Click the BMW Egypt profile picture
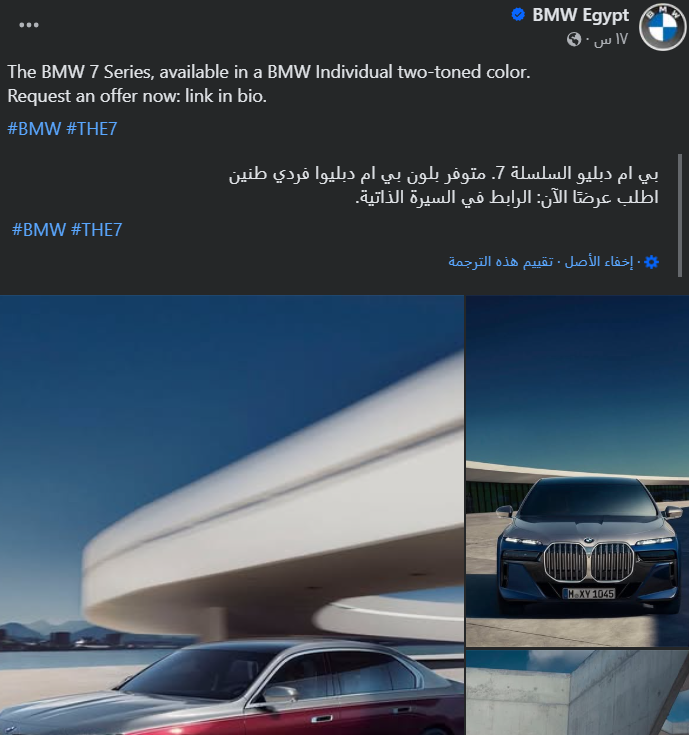Image resolution: width=689 pixels, height=735 pixels. tap(662, 27)
